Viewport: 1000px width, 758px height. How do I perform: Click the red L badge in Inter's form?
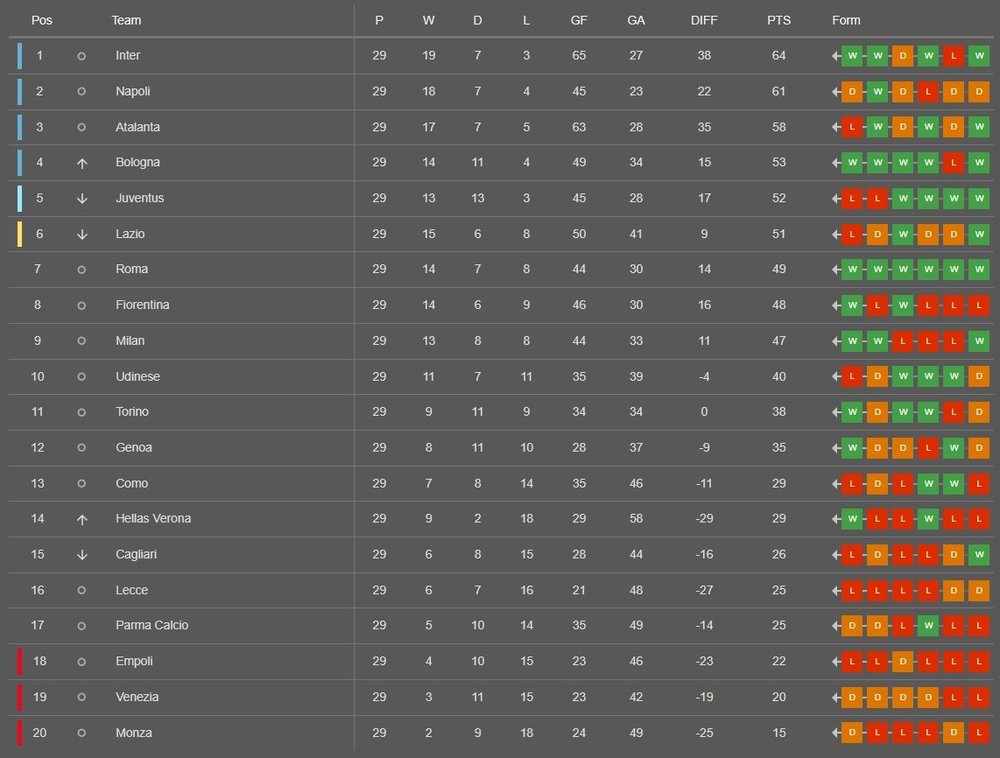953,56
